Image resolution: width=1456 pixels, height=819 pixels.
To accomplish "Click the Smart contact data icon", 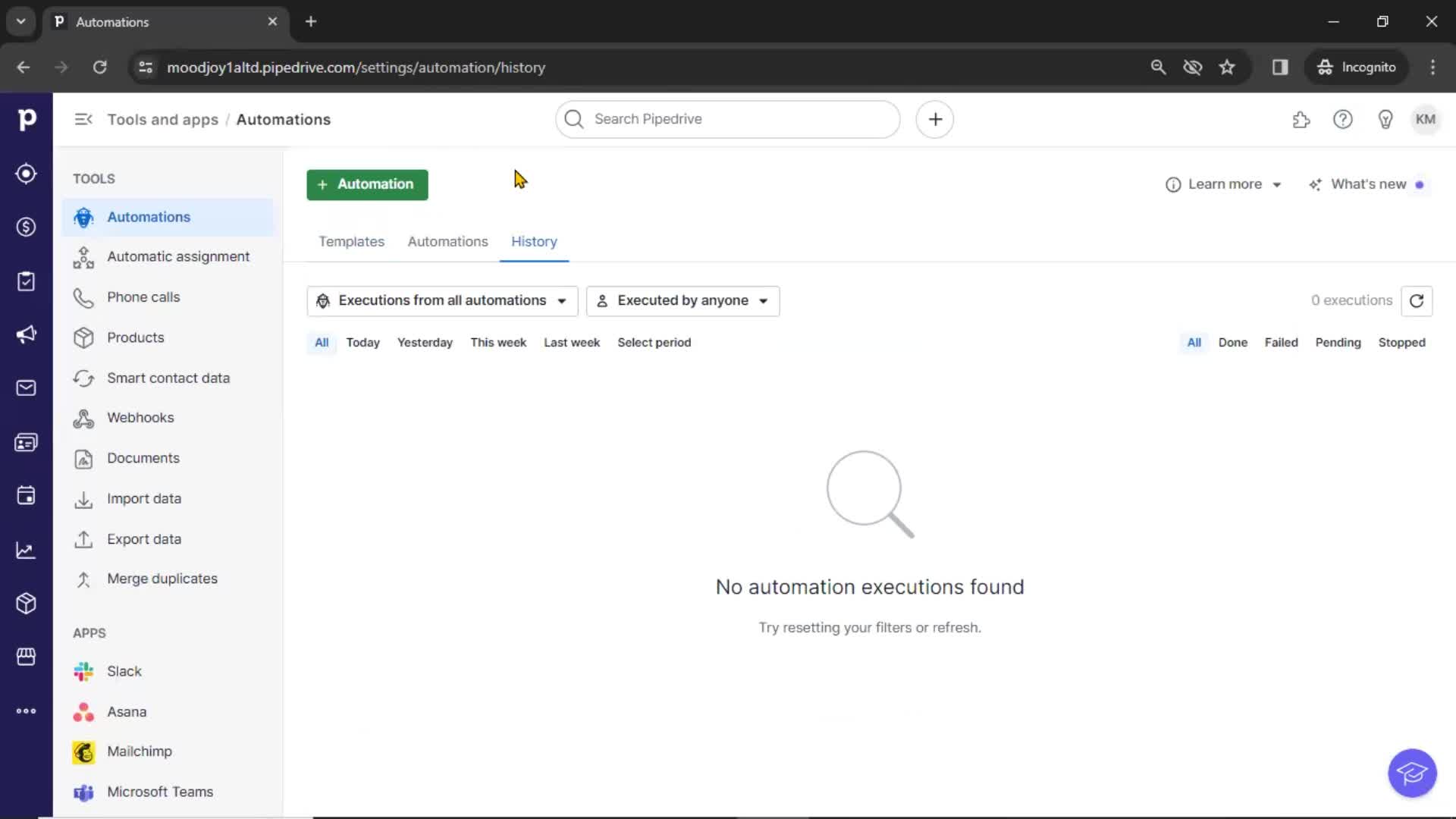I will [83, 377].
